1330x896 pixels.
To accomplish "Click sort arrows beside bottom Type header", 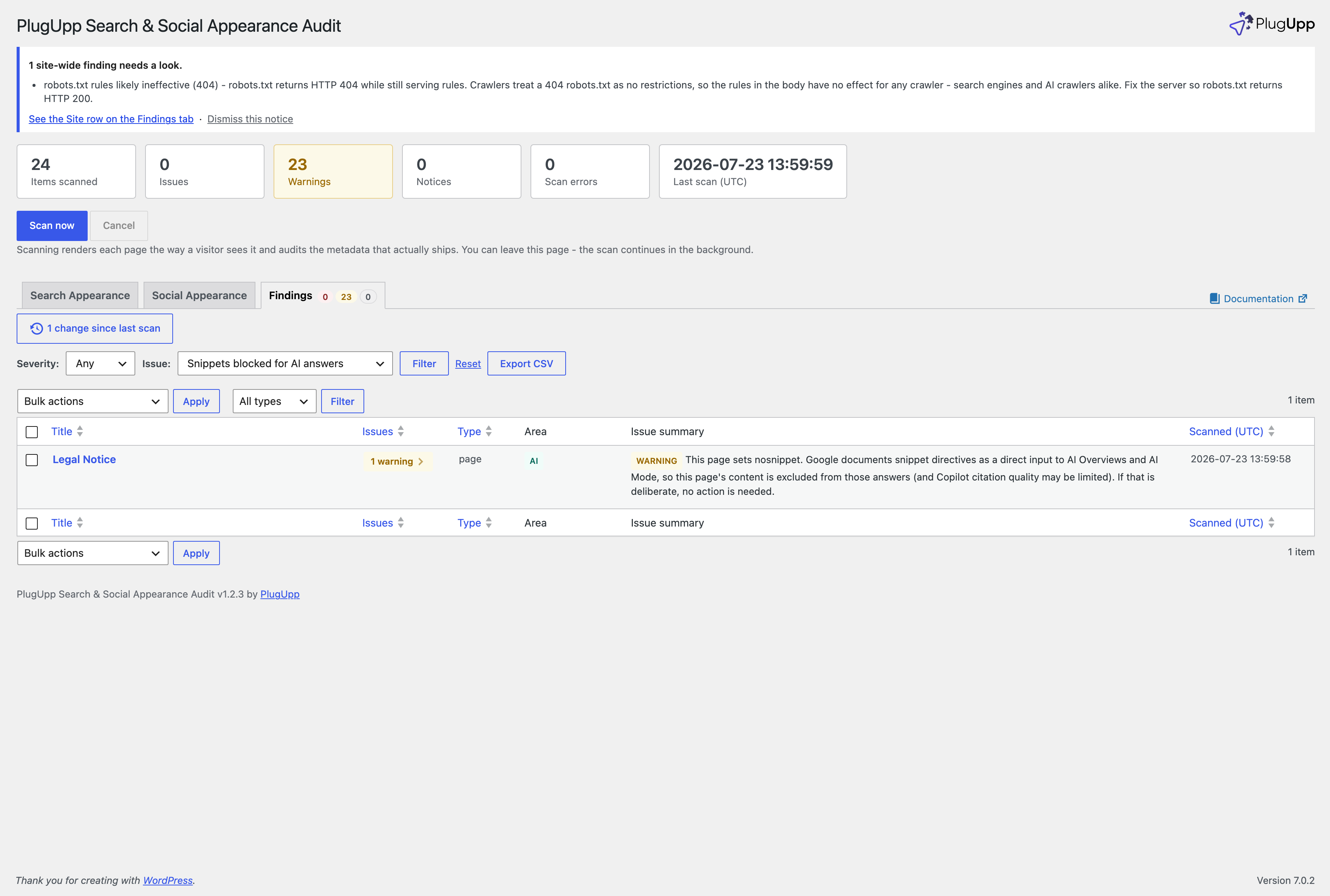I will click(x=489, y=523).
